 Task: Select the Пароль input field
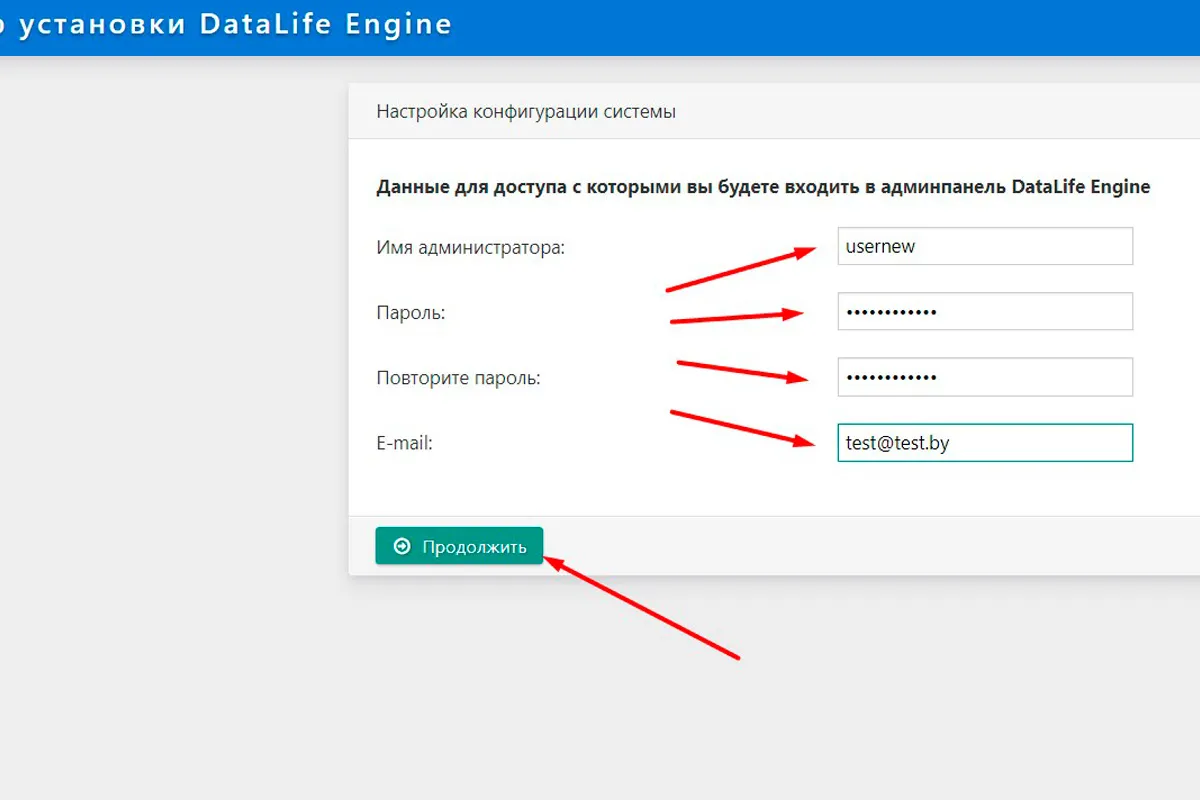tap(985, 311)
